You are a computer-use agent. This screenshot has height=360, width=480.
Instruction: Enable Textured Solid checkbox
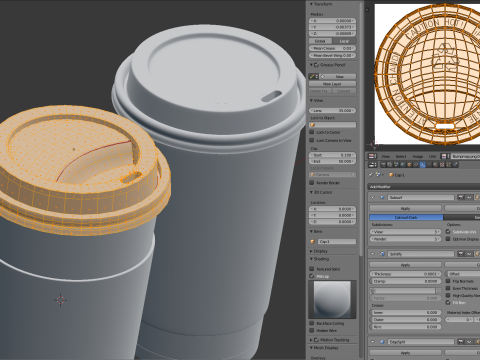pos(312,269)
